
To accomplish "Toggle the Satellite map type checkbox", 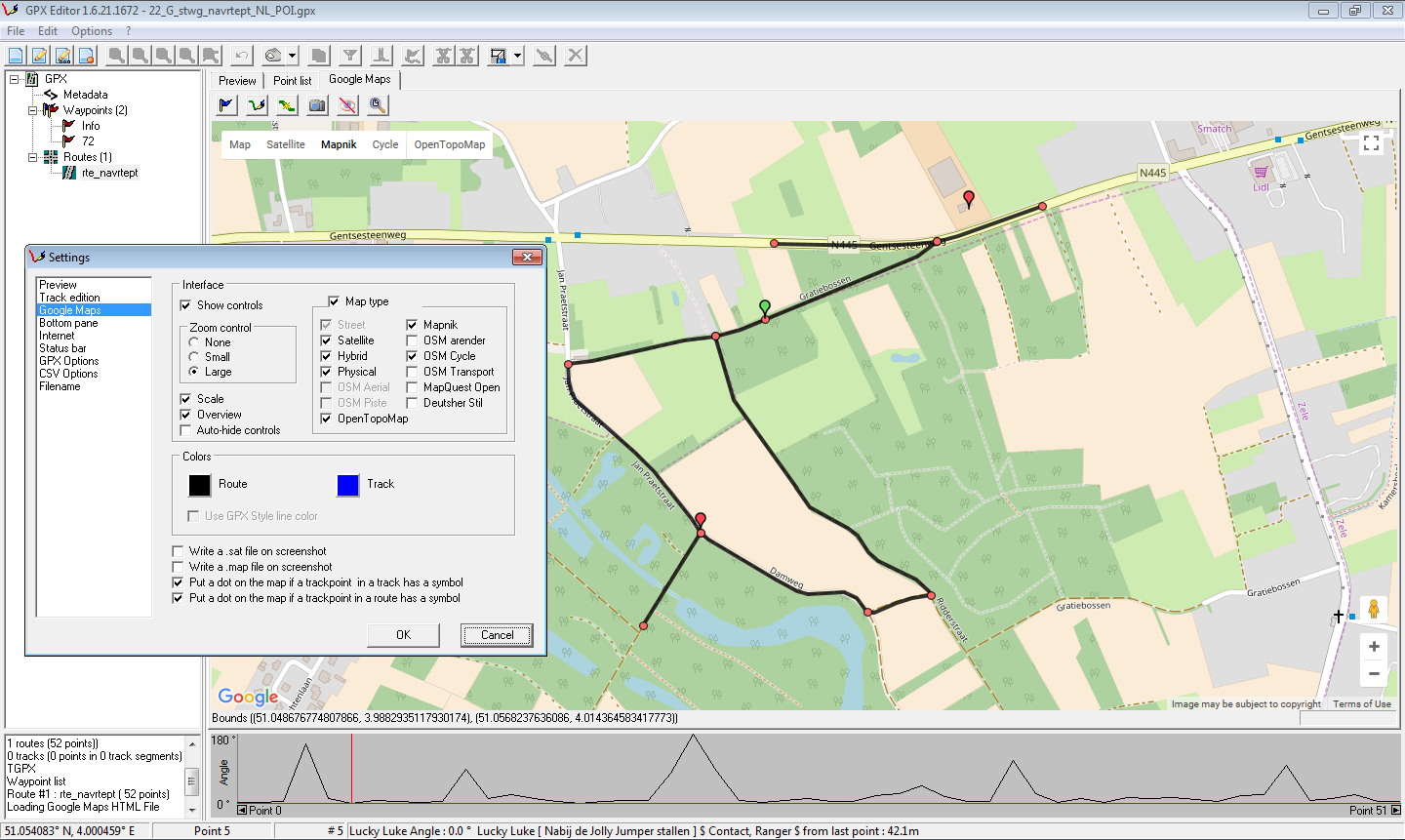I will point(326,340).
